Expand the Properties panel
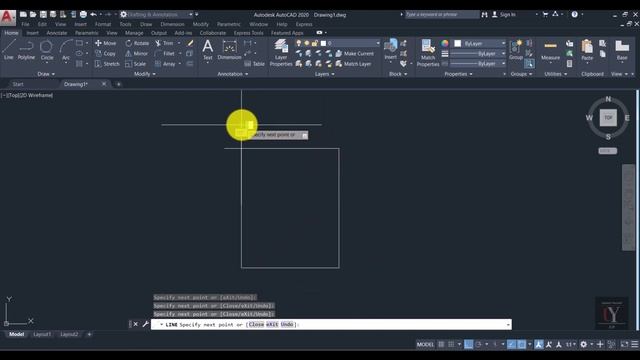The image size is (640, 360). [x=458, y=74]
